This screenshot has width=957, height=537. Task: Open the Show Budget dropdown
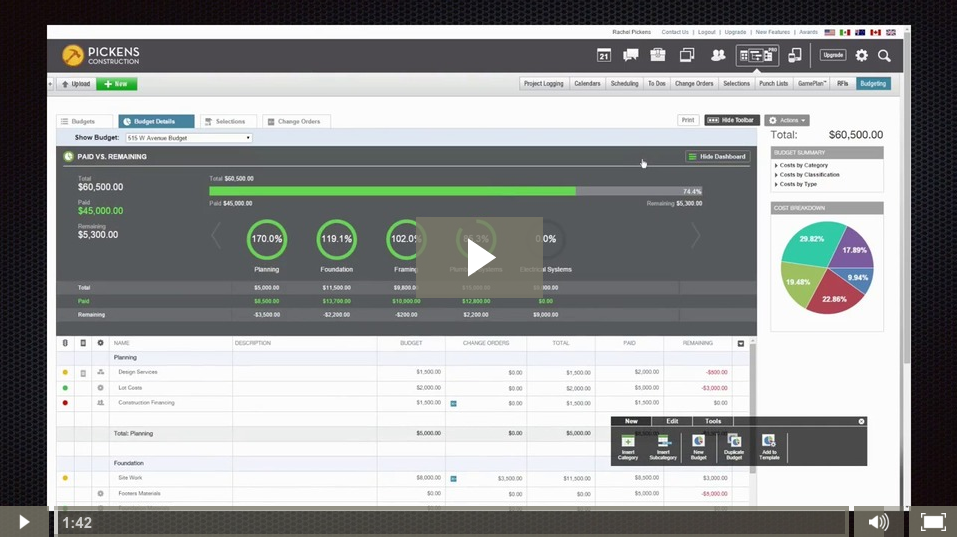click(x=189, y=138)
